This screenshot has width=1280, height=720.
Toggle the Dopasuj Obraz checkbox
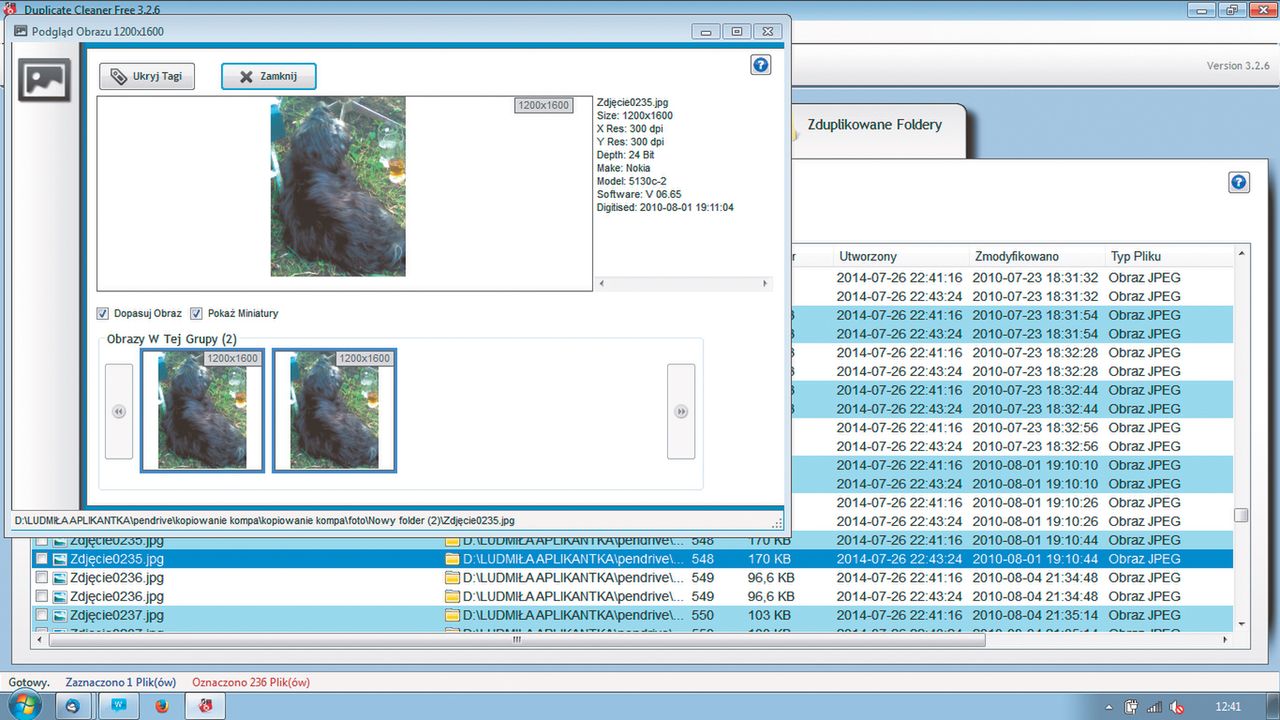pyautogui.click(x=103, y=313)
